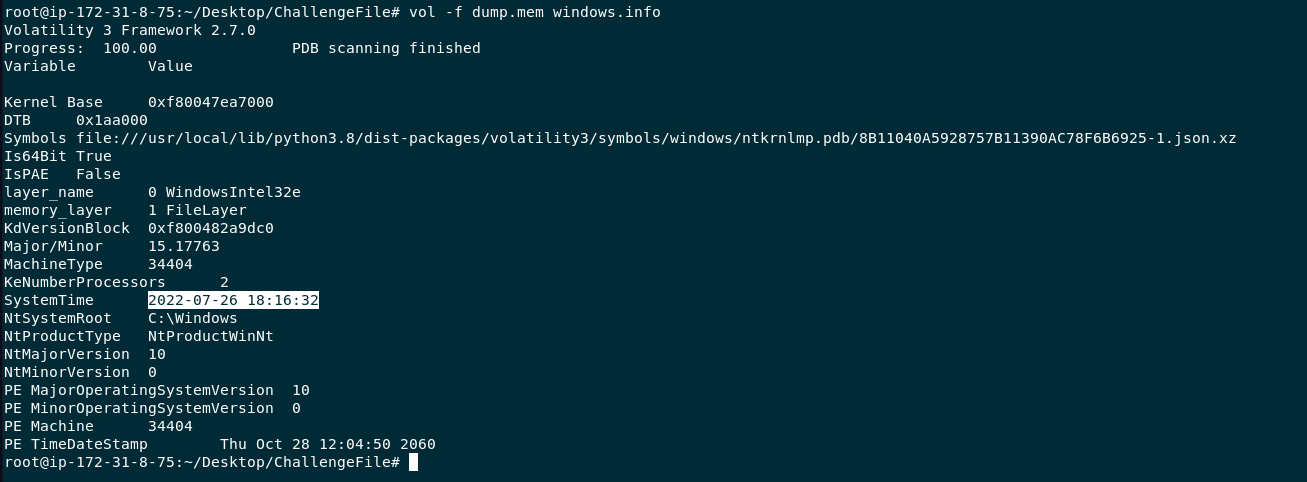Click the KeNumberProcessors value 2

point(224,282)
